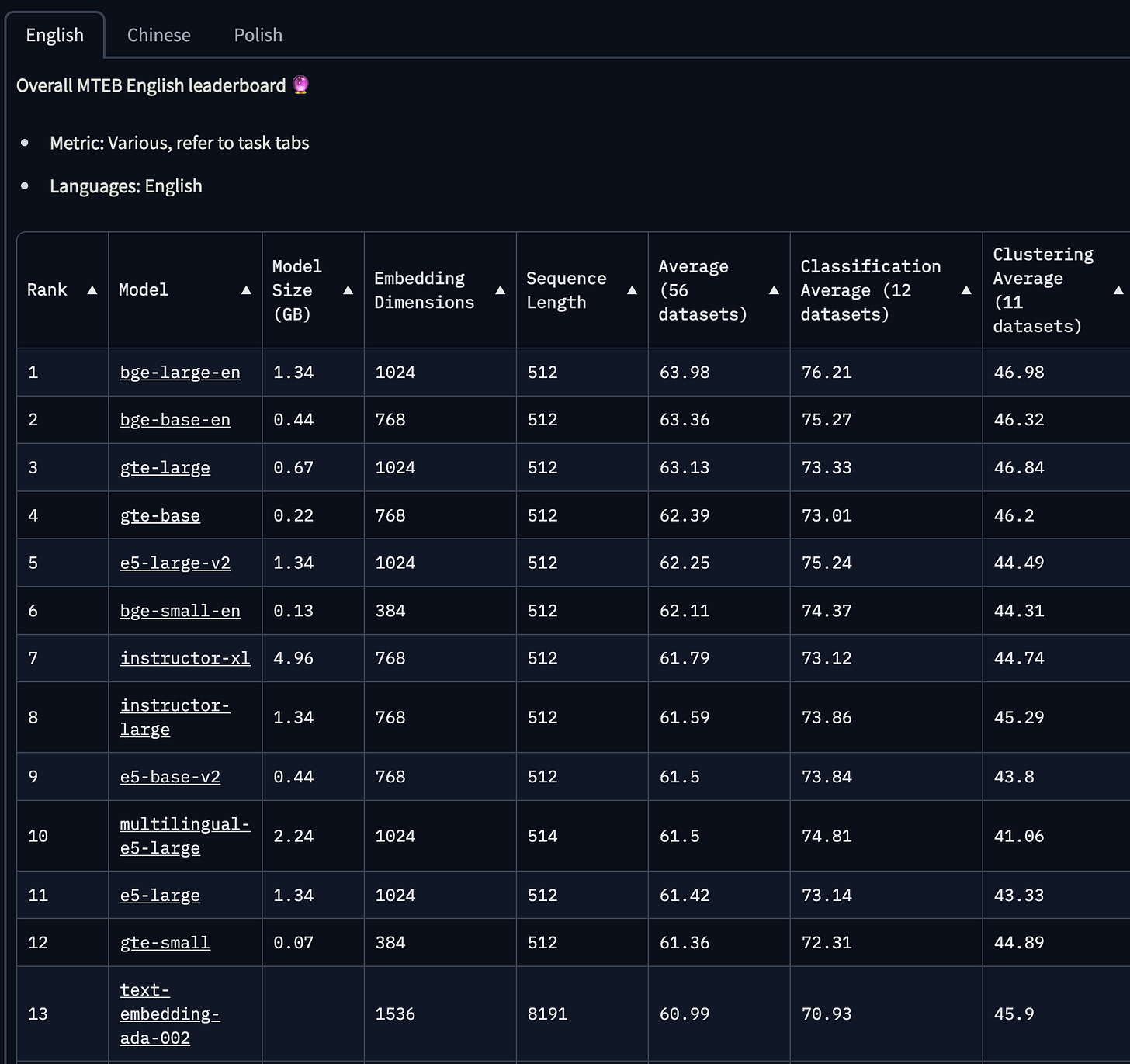The width and height of the screenshot is (1130, 1064).
Task: Sort by Model column arrow
Action: pyautogui.click(x=246, y=290)
